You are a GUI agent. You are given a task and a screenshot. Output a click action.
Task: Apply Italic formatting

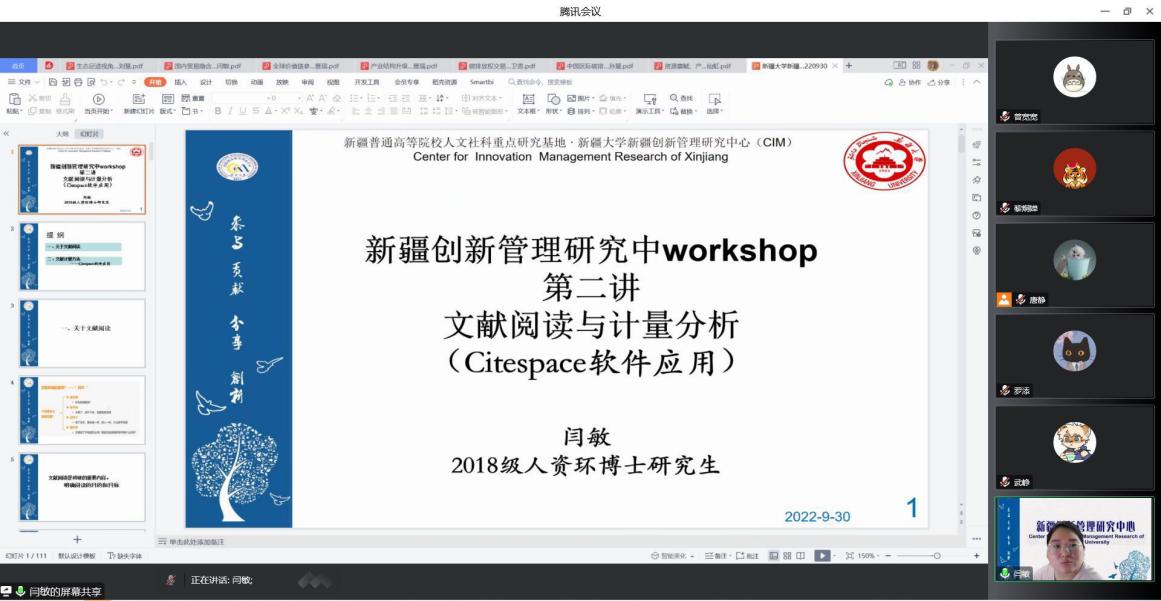point(231,111)
